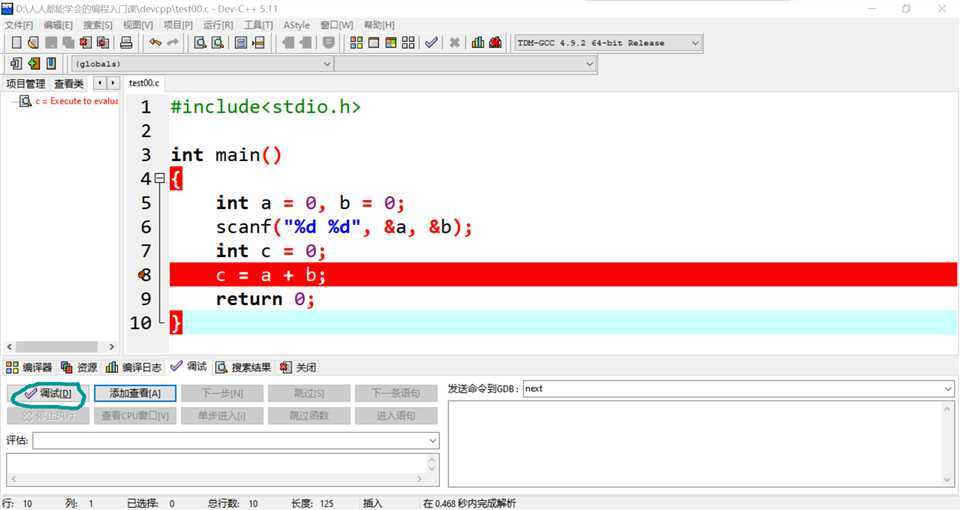Click the Find magnifier icon in toolbar
The image size is (960, 510).
(200, 43)
